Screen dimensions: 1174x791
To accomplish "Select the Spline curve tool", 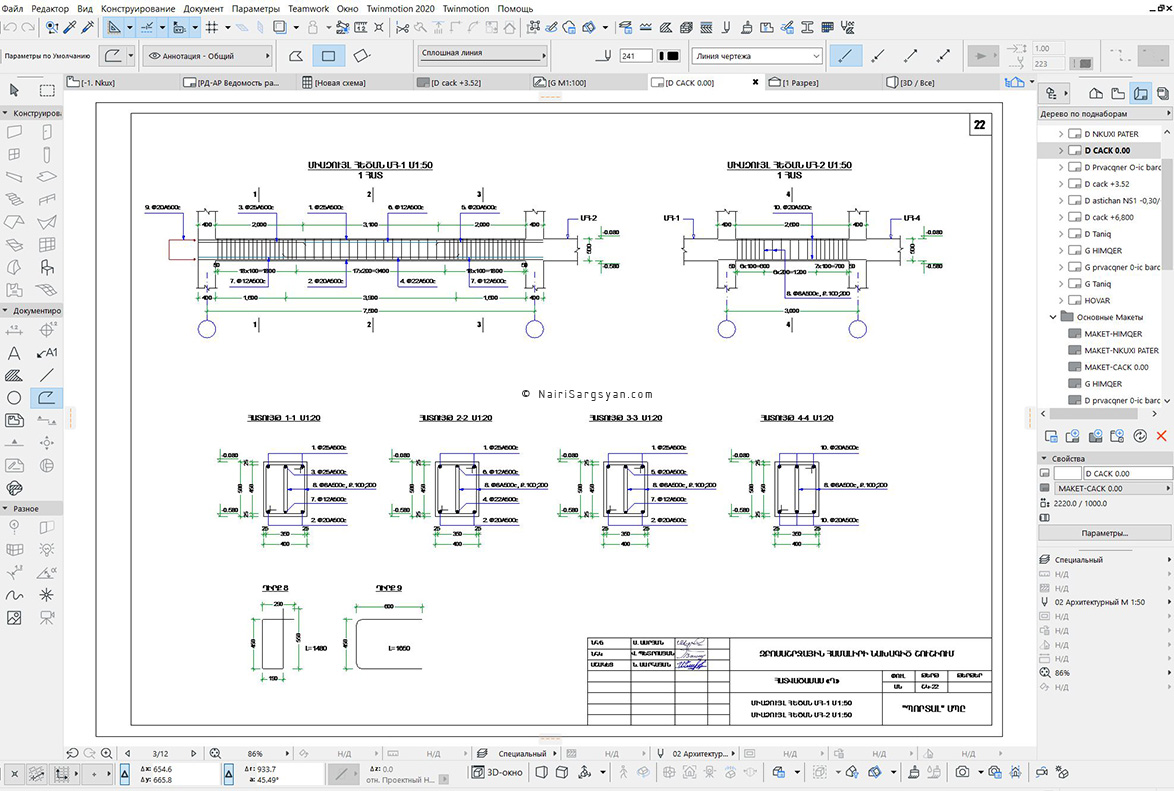I will tap(14, 595).
